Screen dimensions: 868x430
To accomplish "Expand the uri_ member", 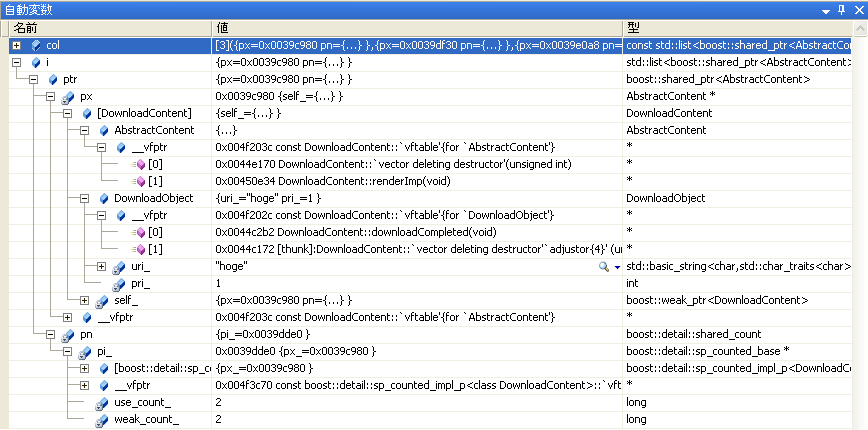I will pyautogui.click(x=101, y=266).
